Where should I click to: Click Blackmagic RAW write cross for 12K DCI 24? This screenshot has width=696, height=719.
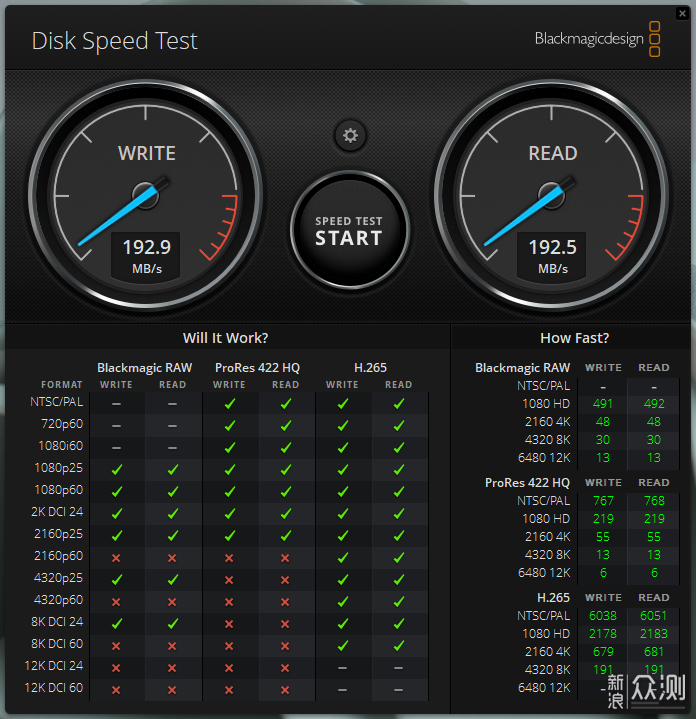[x=116, y=668]
